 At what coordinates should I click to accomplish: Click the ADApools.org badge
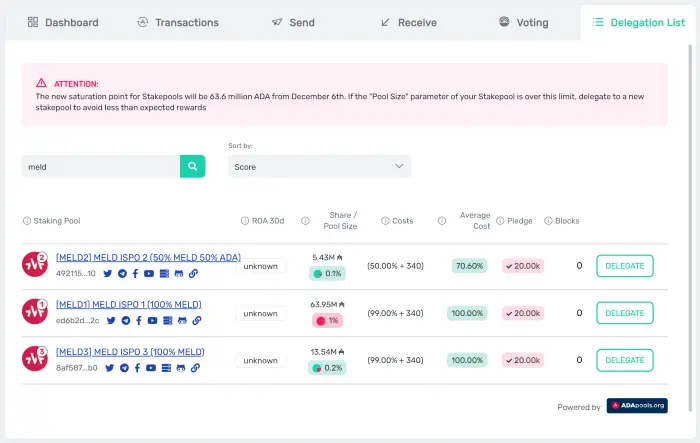click(637, 405)
